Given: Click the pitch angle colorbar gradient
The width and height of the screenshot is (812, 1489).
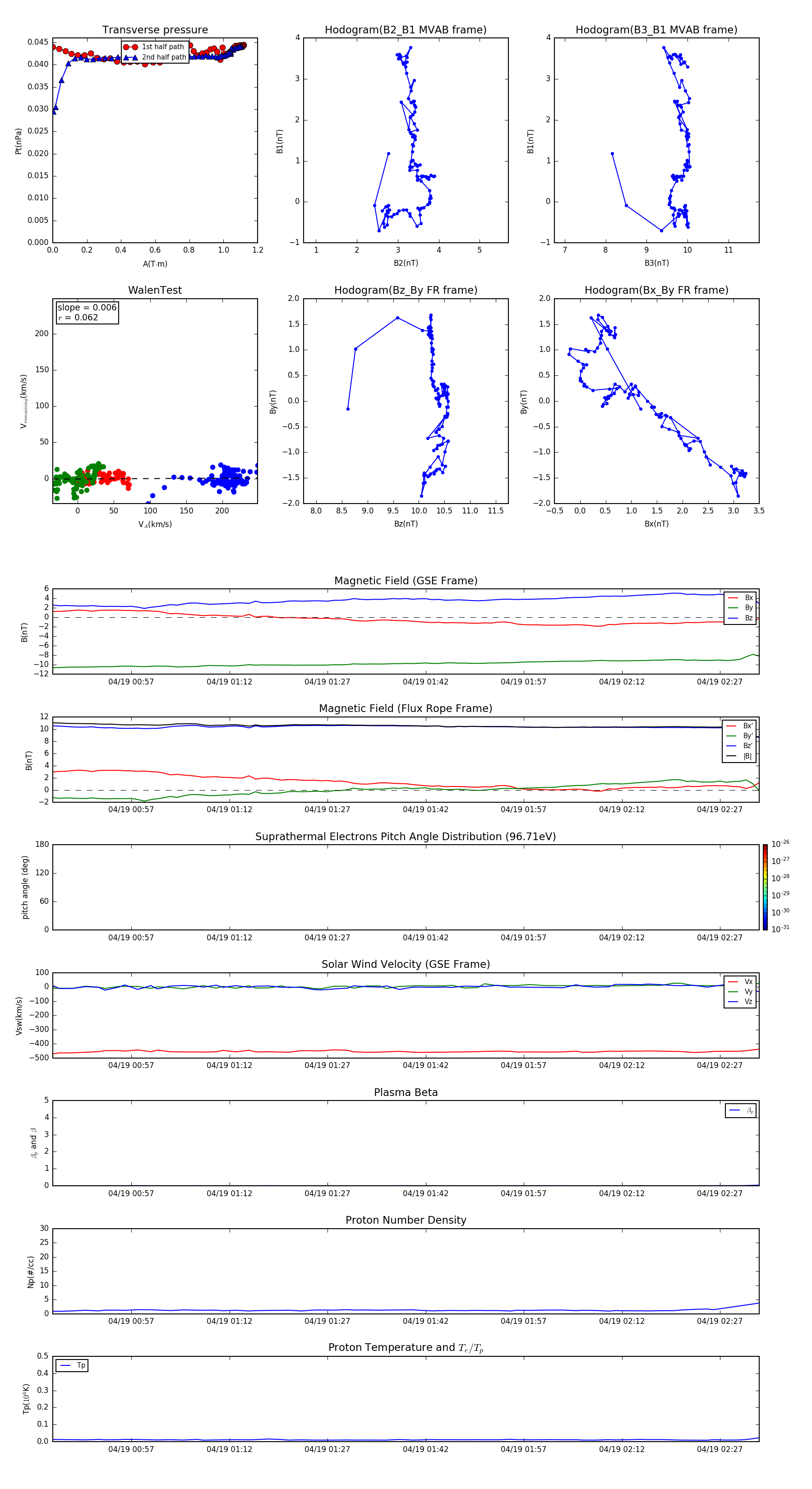Looking at the screenshot, I should tap(765, 887).
